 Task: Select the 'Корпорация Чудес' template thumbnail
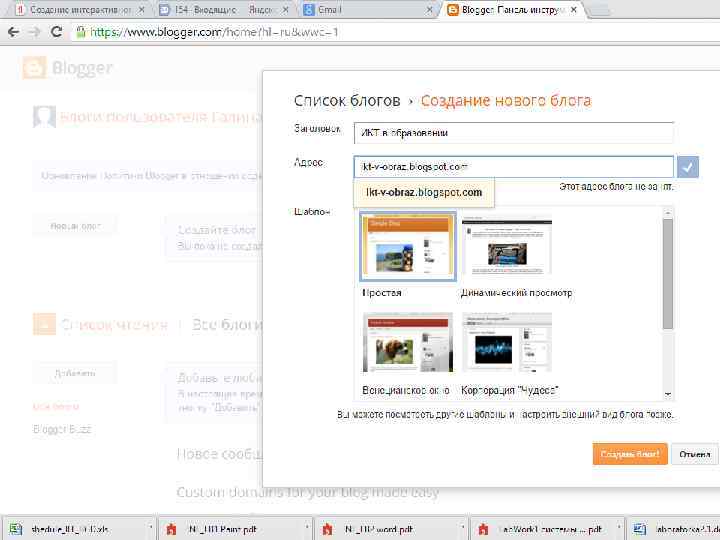(x=506, y=343)
